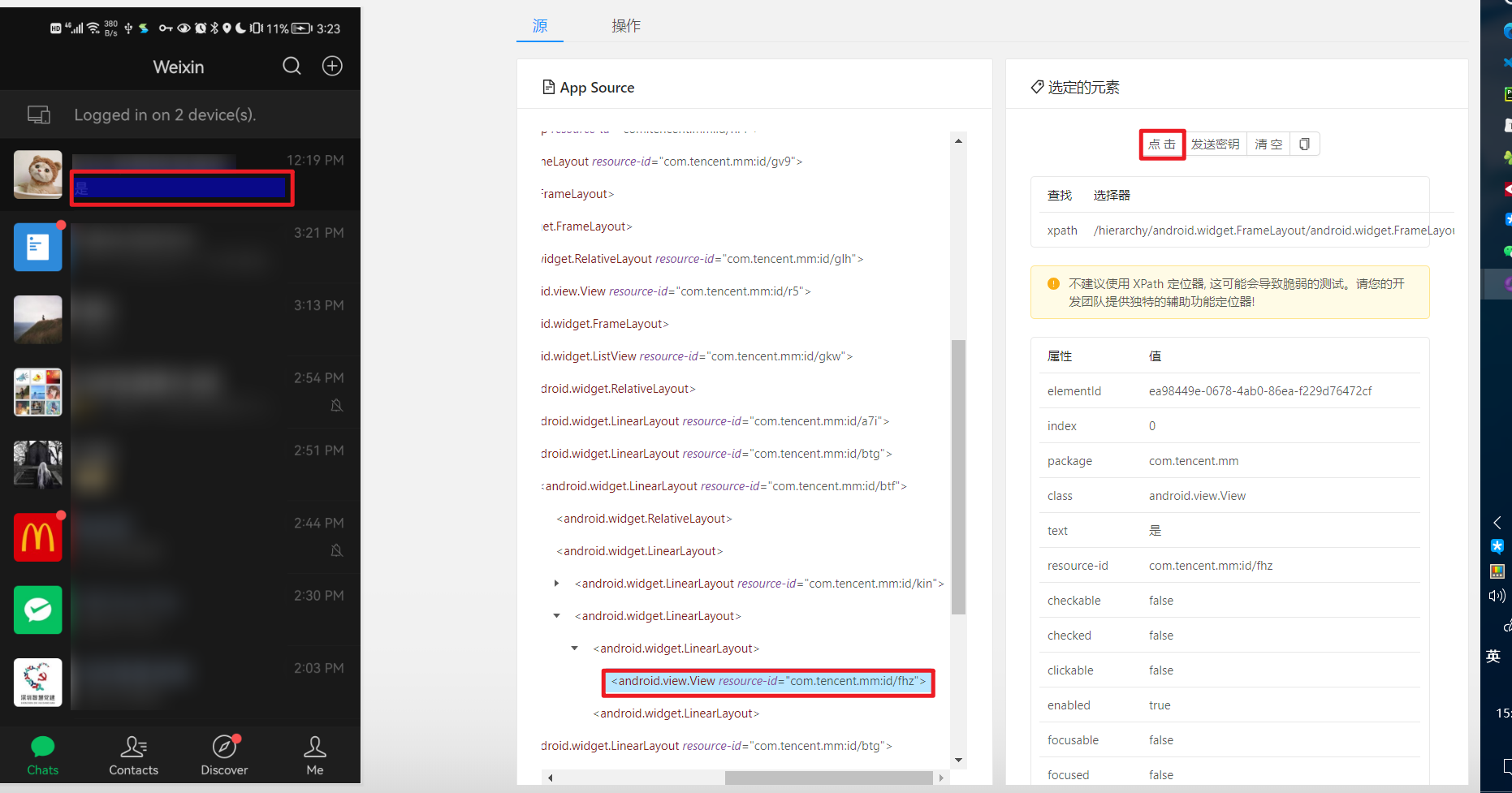Switch to the Chats tab in Weixin
The width and height of the screenshot is (1512, 793).
(x=42, y=756)
